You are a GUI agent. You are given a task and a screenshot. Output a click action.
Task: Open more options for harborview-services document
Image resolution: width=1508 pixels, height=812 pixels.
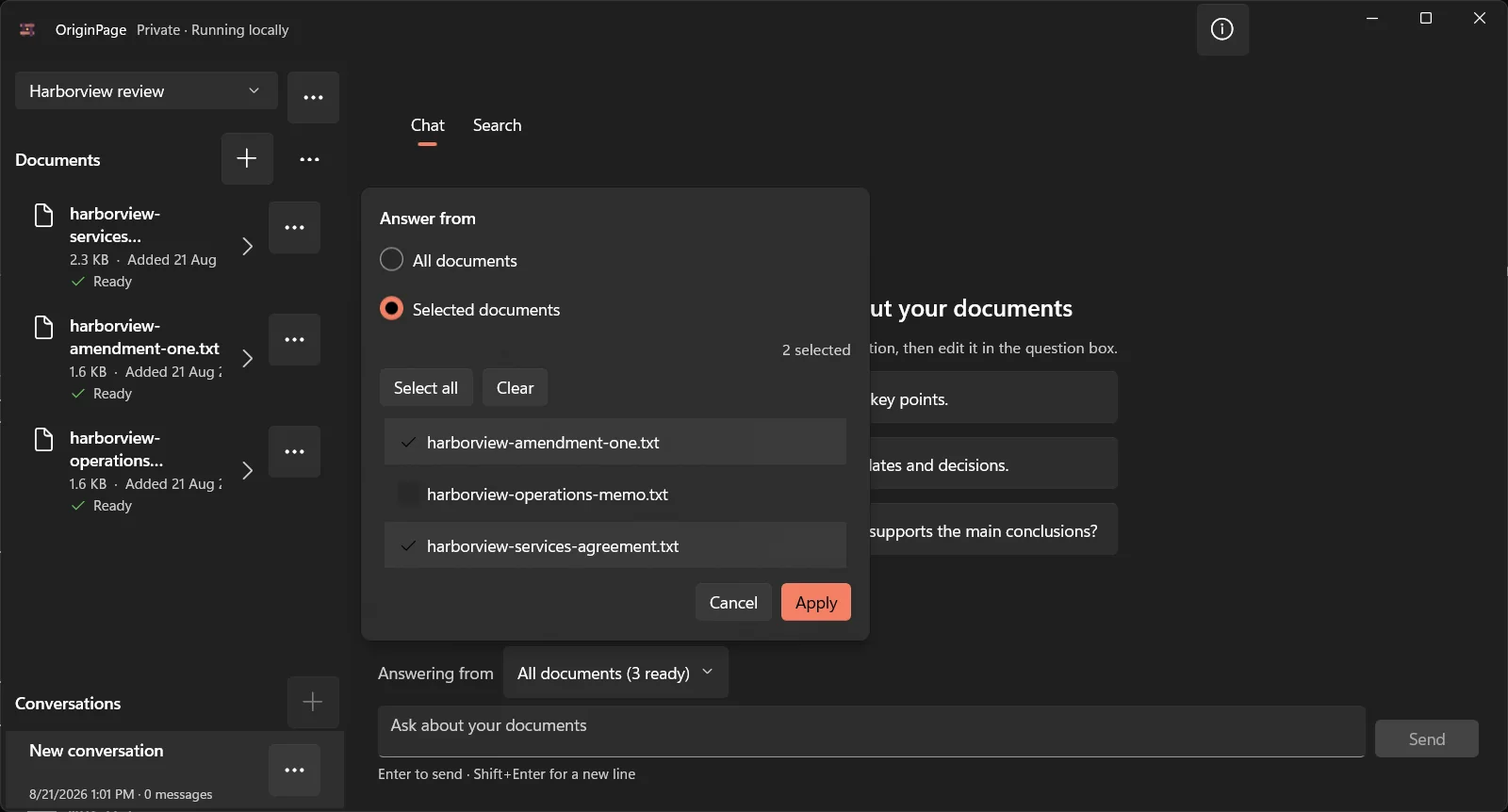(294, 227)
